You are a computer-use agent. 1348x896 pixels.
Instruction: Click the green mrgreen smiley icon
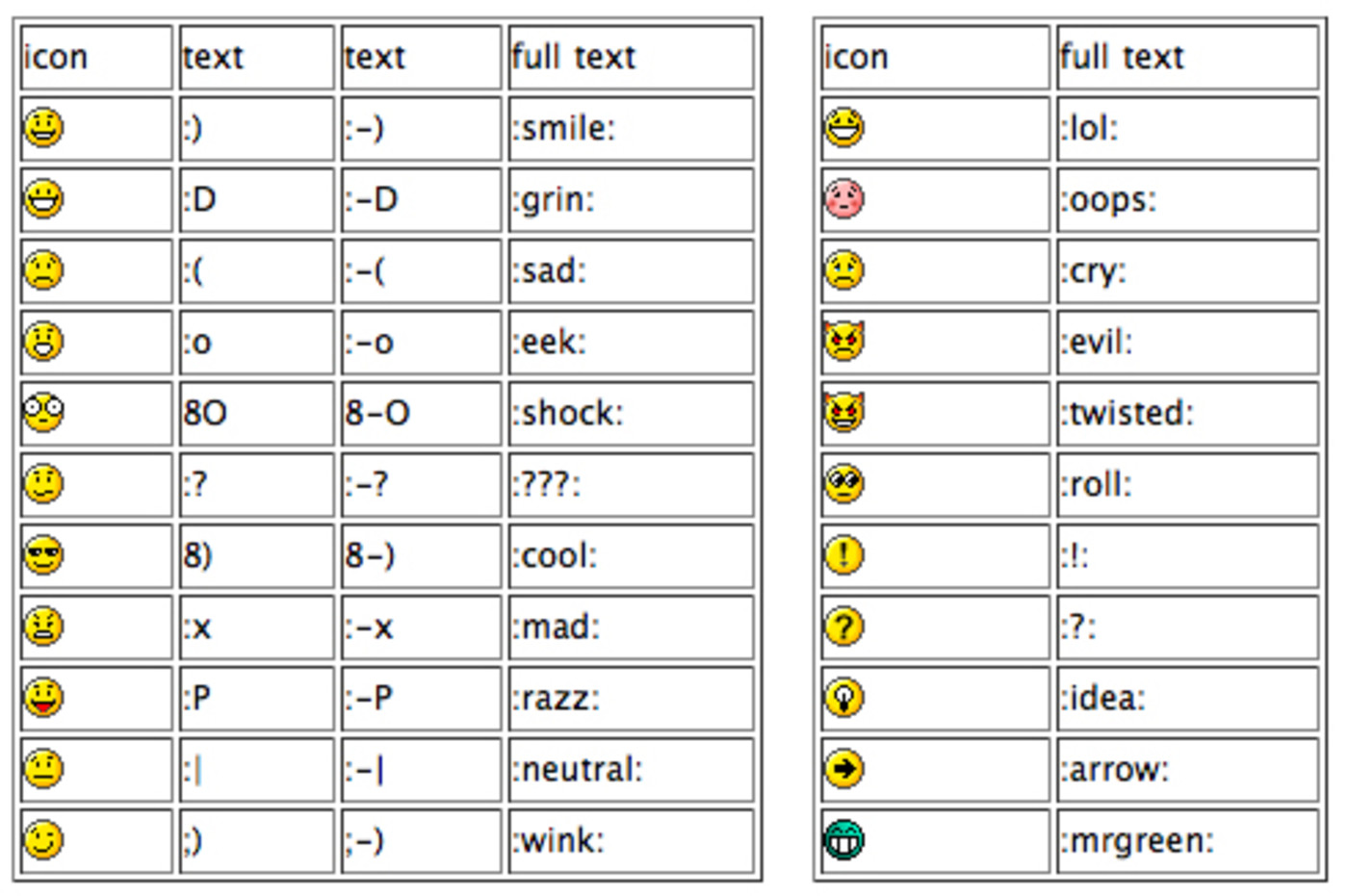point(844,840)
